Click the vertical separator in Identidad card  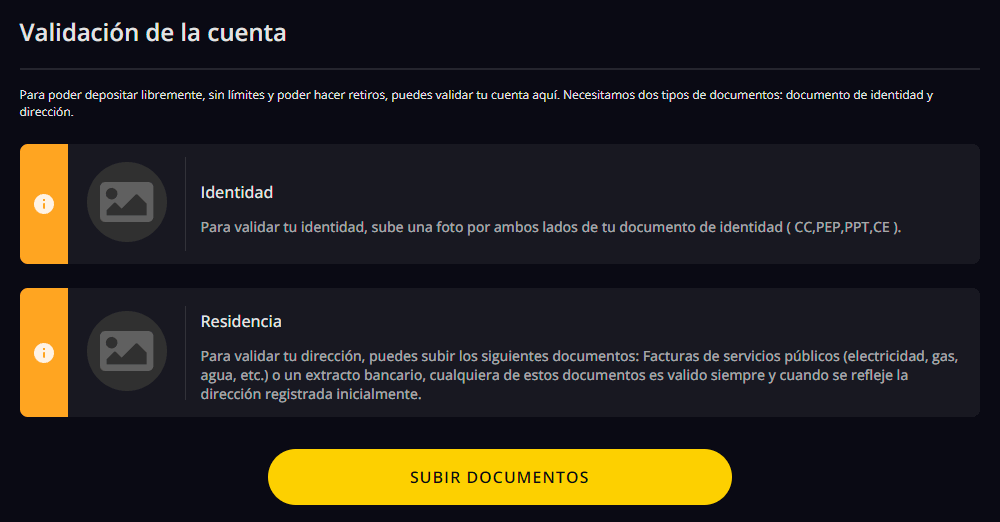tap(186, 204)
